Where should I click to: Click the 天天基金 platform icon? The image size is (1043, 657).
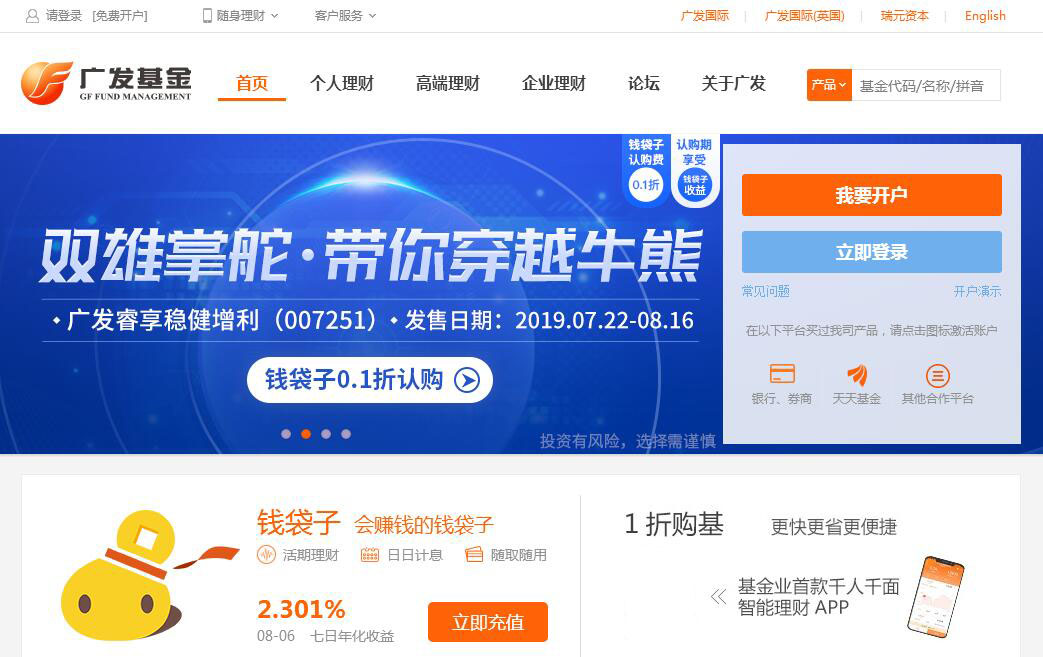click(857, 375)
